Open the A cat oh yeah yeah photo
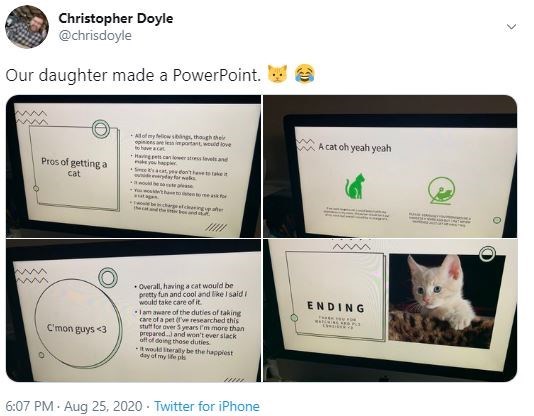This screenshot has height=416, width=534. (x=390, y=166)
